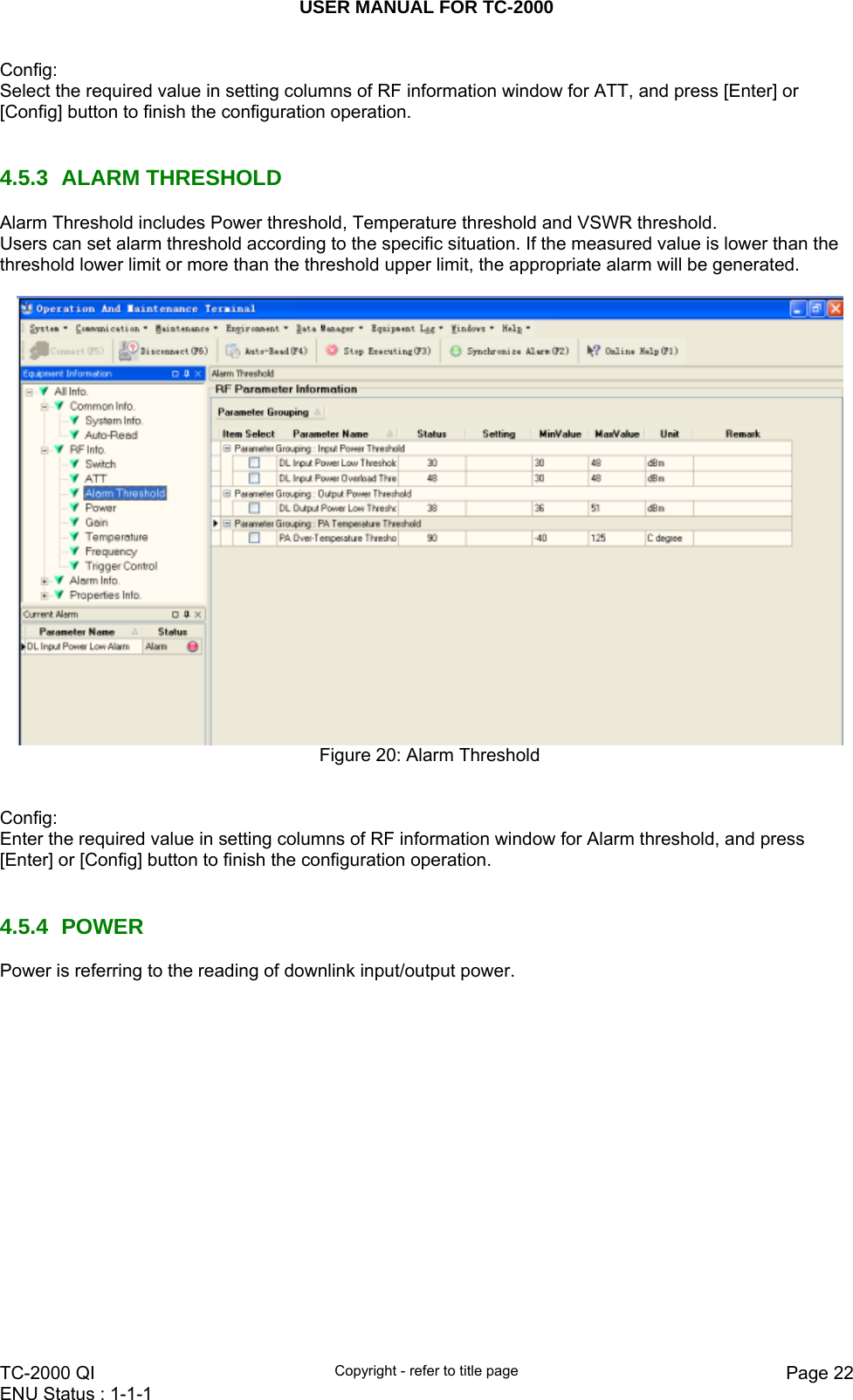
Task: Collapse the Input Power Threshold group
Action: tap(227, 448)
